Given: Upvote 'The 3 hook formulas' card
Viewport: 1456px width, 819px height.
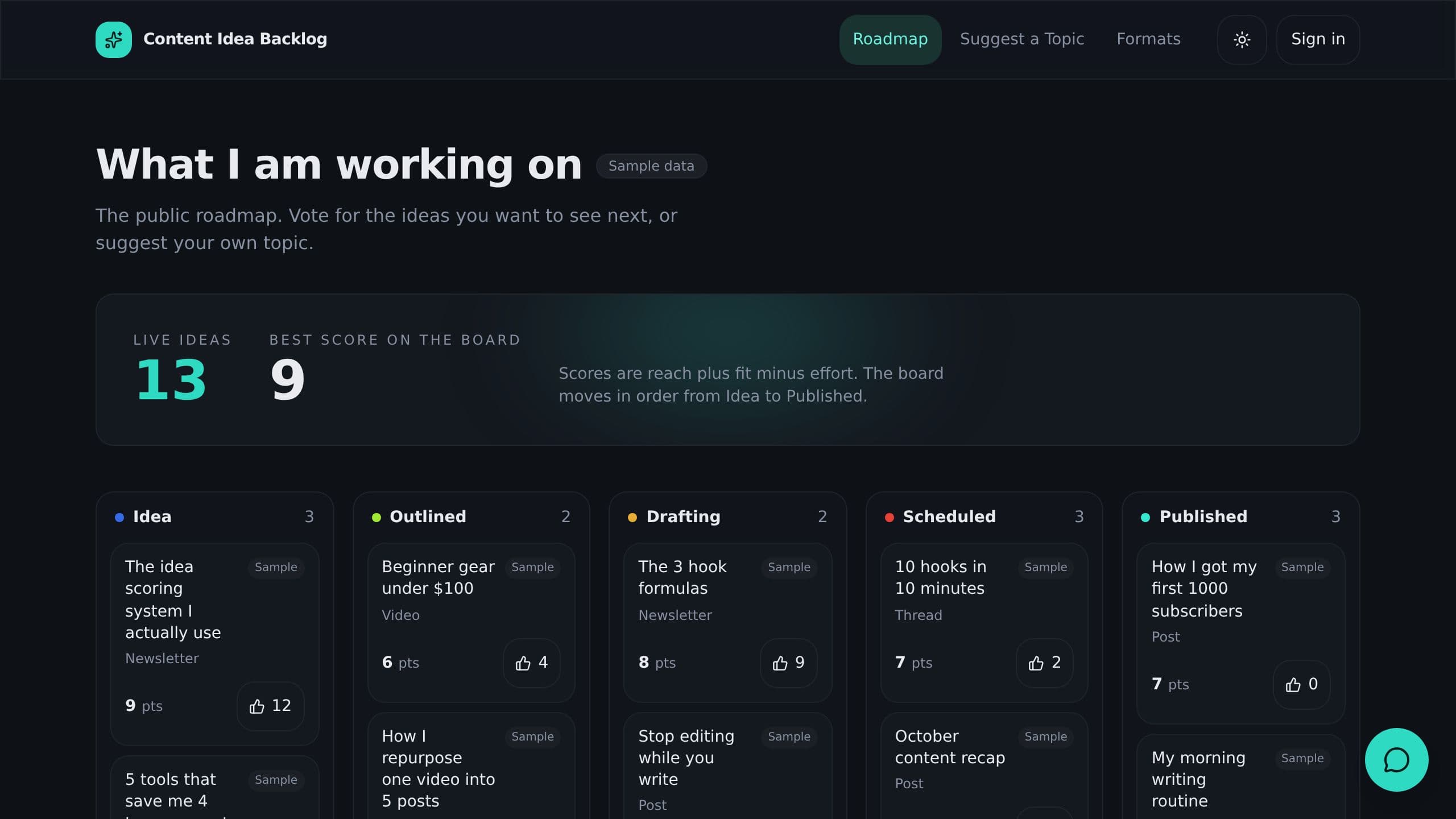Looking at the screenshot, I should click(x=788, y=663).
